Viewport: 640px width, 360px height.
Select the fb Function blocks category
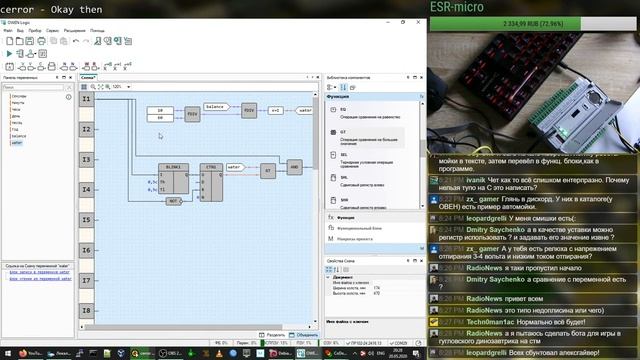[375, 228]
